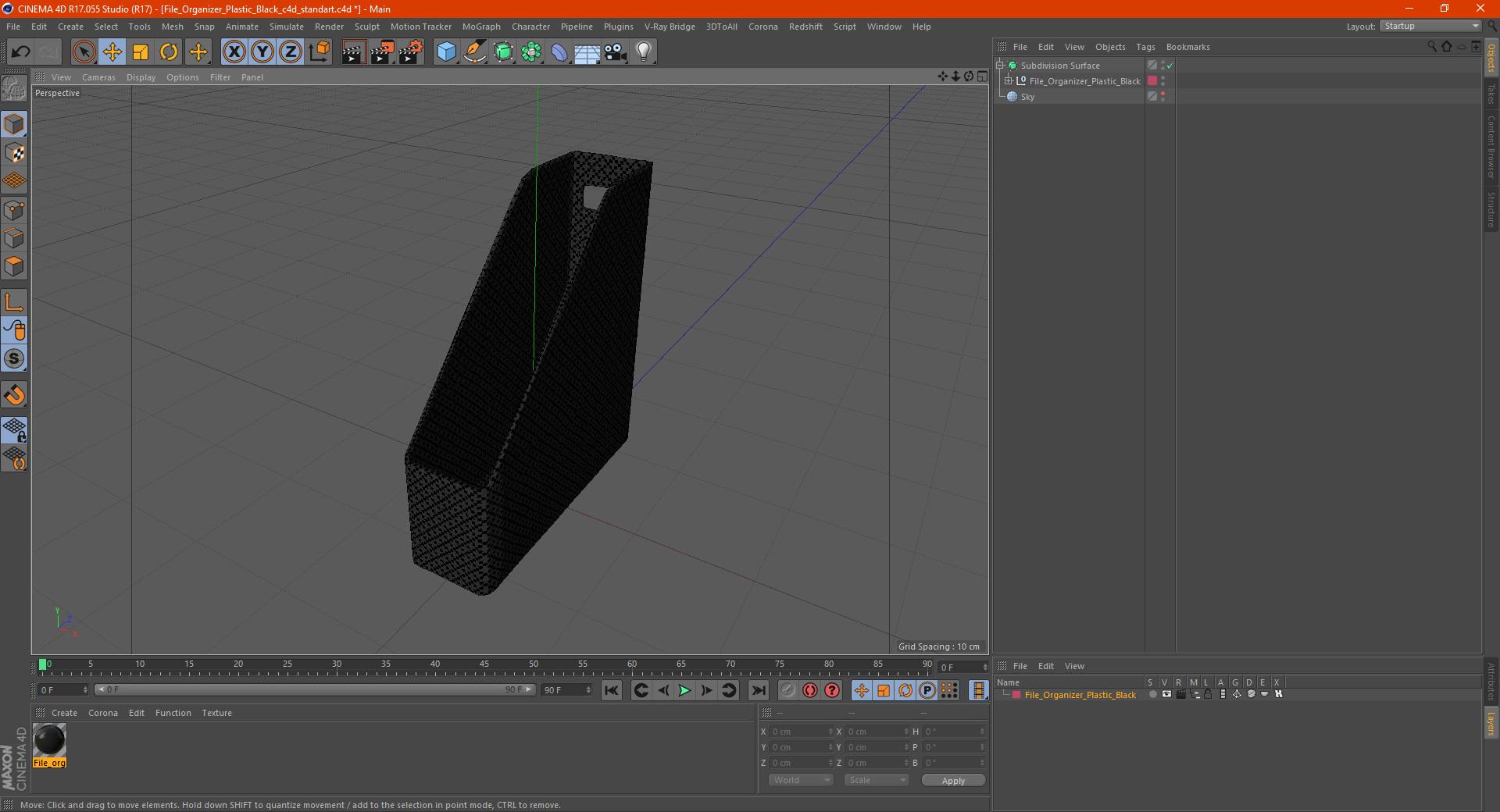This screenshot has width=1500, height=812.
Task: Go to start of animation
Action: pos(612,690)
